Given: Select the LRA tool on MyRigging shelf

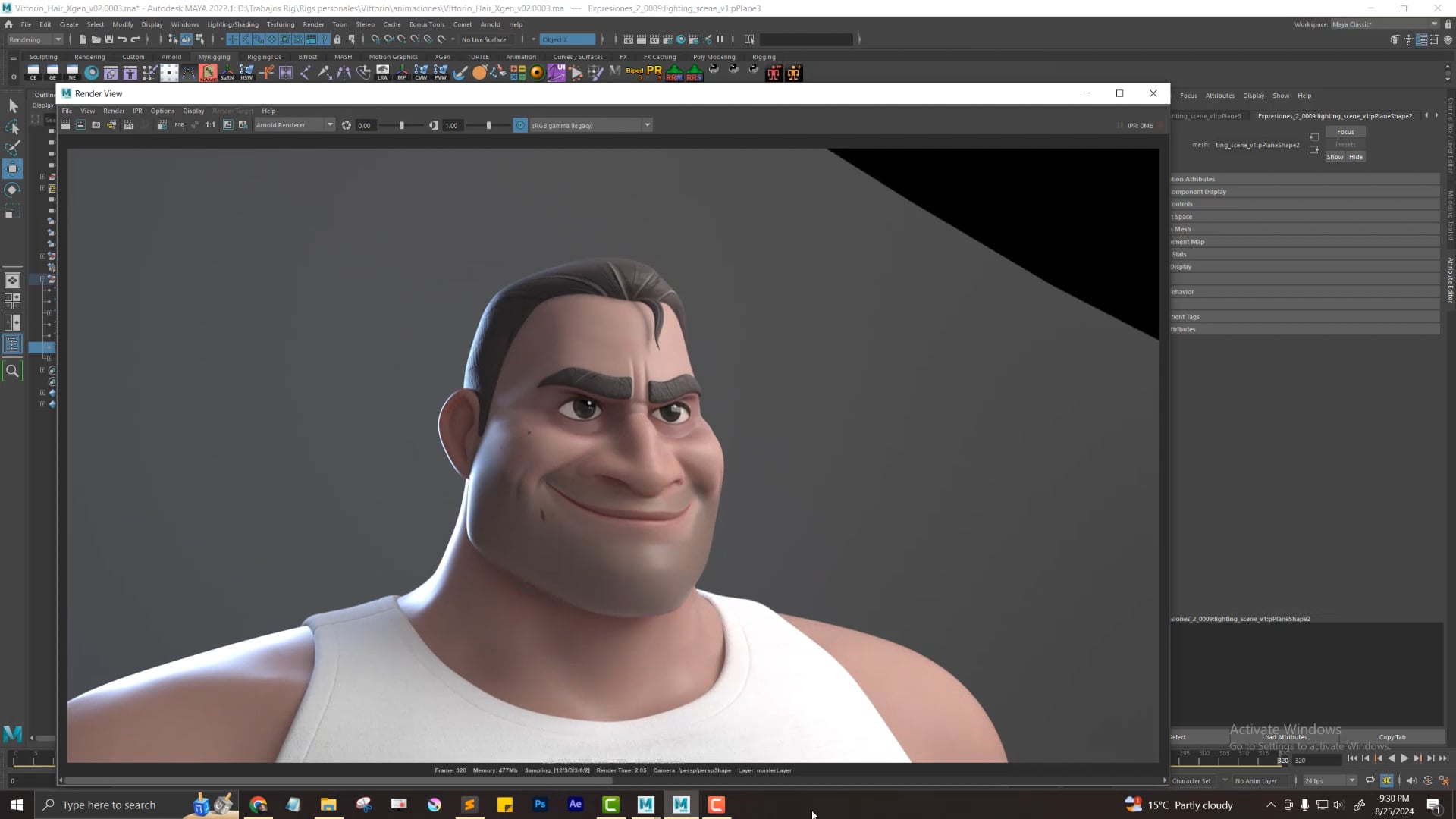Looking at the screenshot, I should click(381, 73).
